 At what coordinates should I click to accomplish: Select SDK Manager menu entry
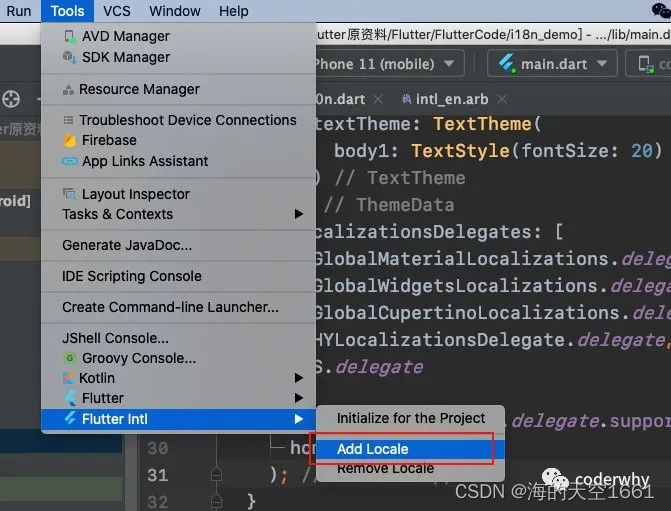[x=178, y=57]
